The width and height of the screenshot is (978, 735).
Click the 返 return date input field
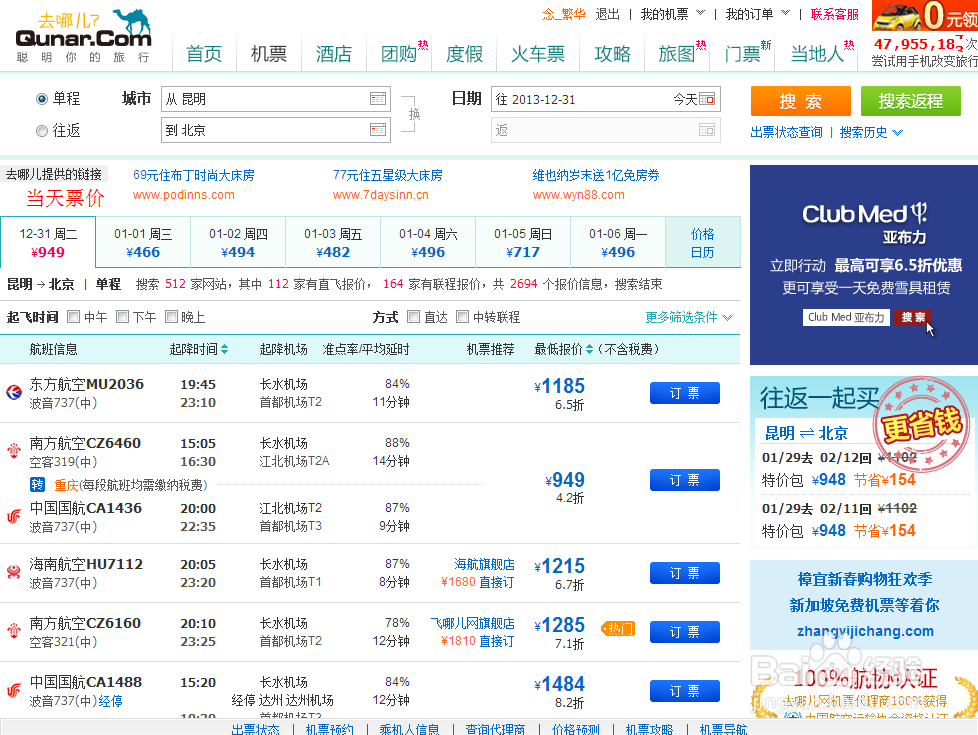point(600,131)
